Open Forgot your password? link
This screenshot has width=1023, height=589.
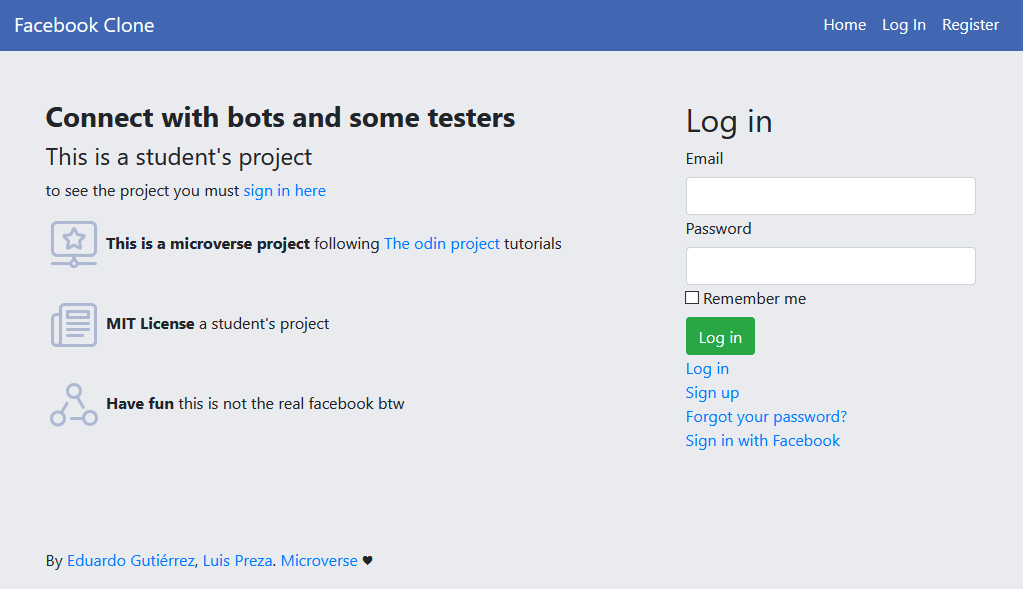(766, 417)
